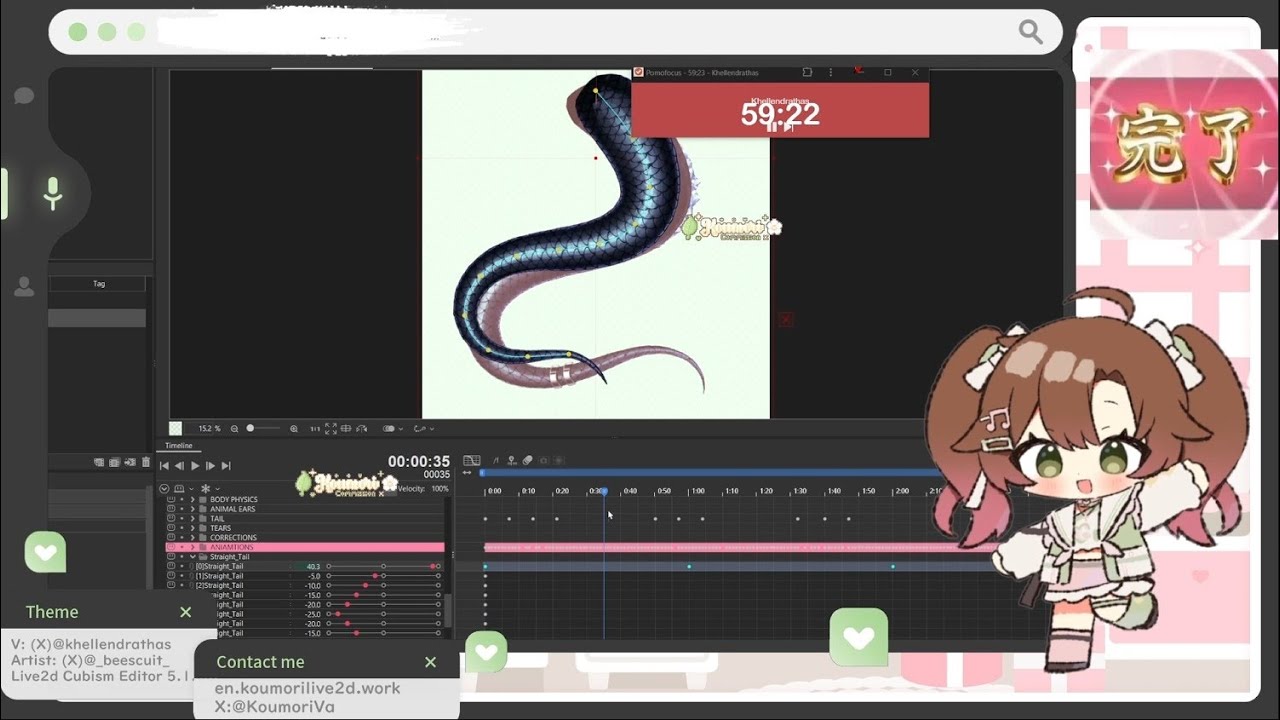Viewport: 1280px width, 720px height.
Task: Click the asterisk filter icon above the track list
Action: [x=206, y=489]
